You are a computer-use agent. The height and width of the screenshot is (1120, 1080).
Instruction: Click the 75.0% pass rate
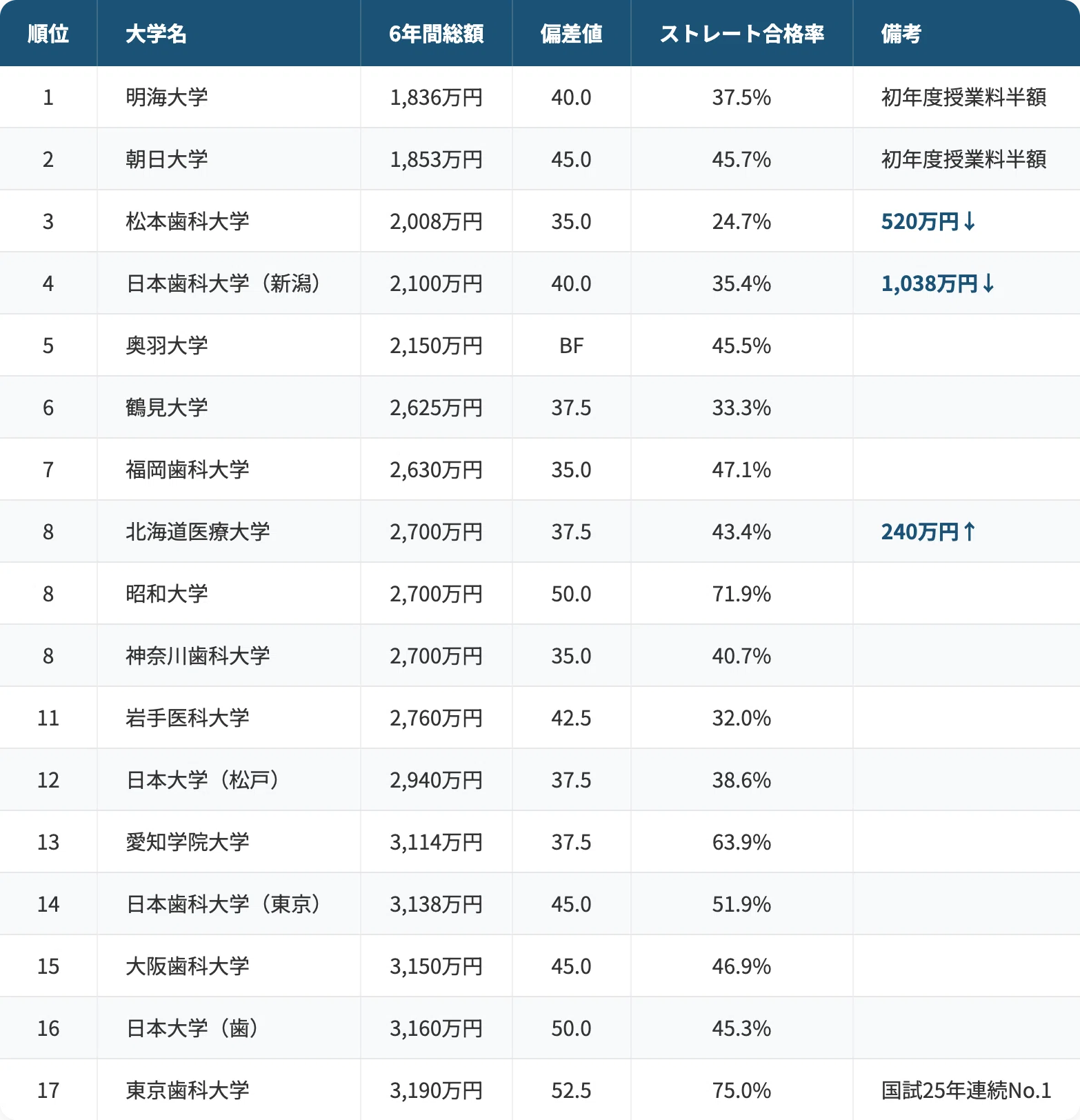point(742,1090)
